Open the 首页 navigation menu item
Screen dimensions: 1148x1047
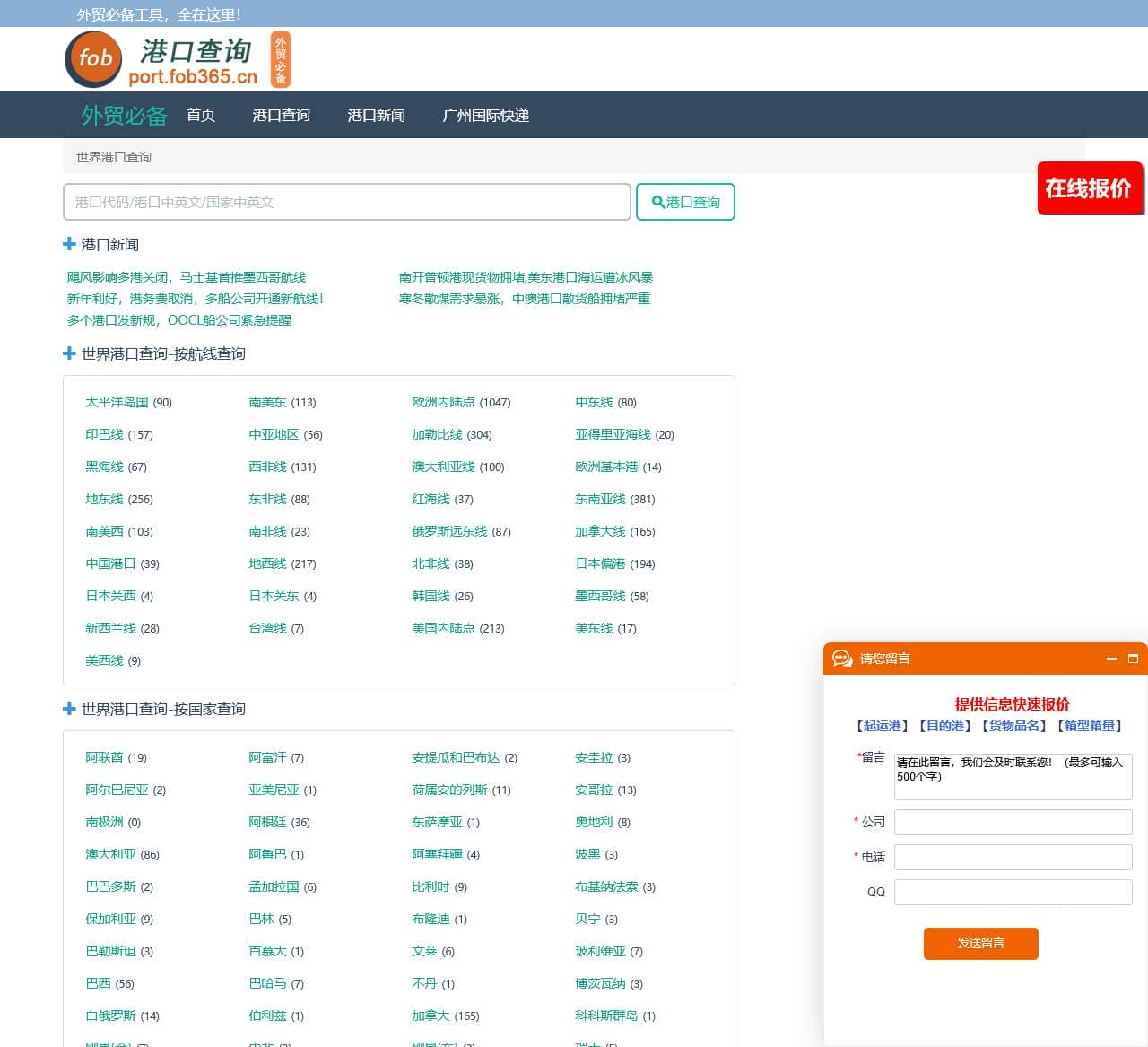coord(201,115)
